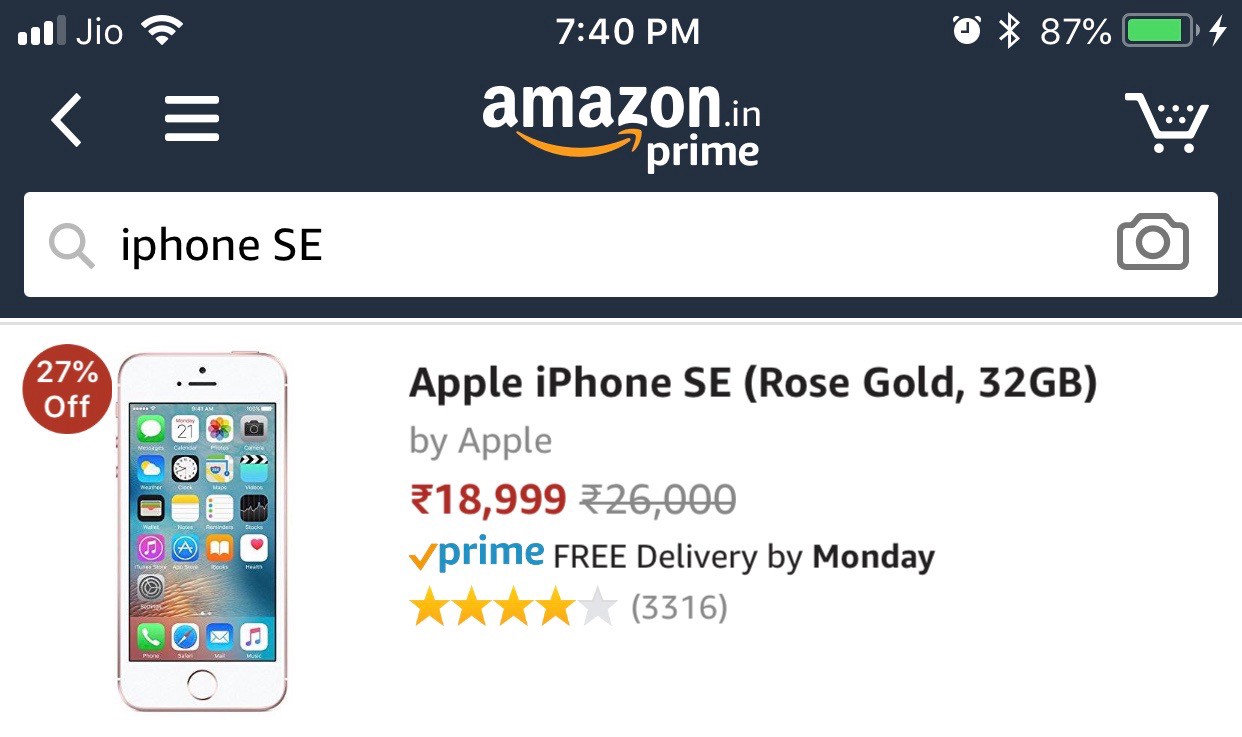Open the hamburger menu

coord(191,119)
